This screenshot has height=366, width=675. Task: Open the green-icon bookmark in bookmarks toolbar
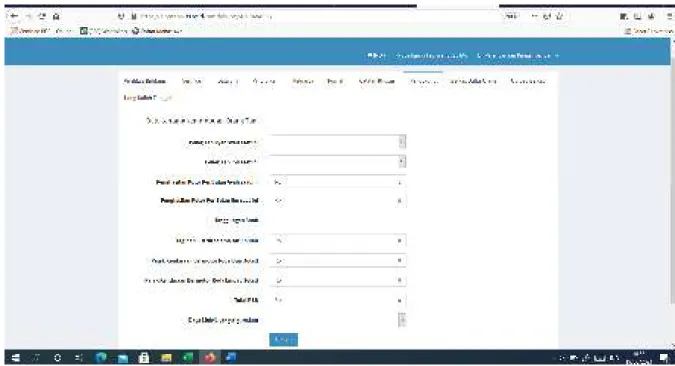click(x=104, y=31)
